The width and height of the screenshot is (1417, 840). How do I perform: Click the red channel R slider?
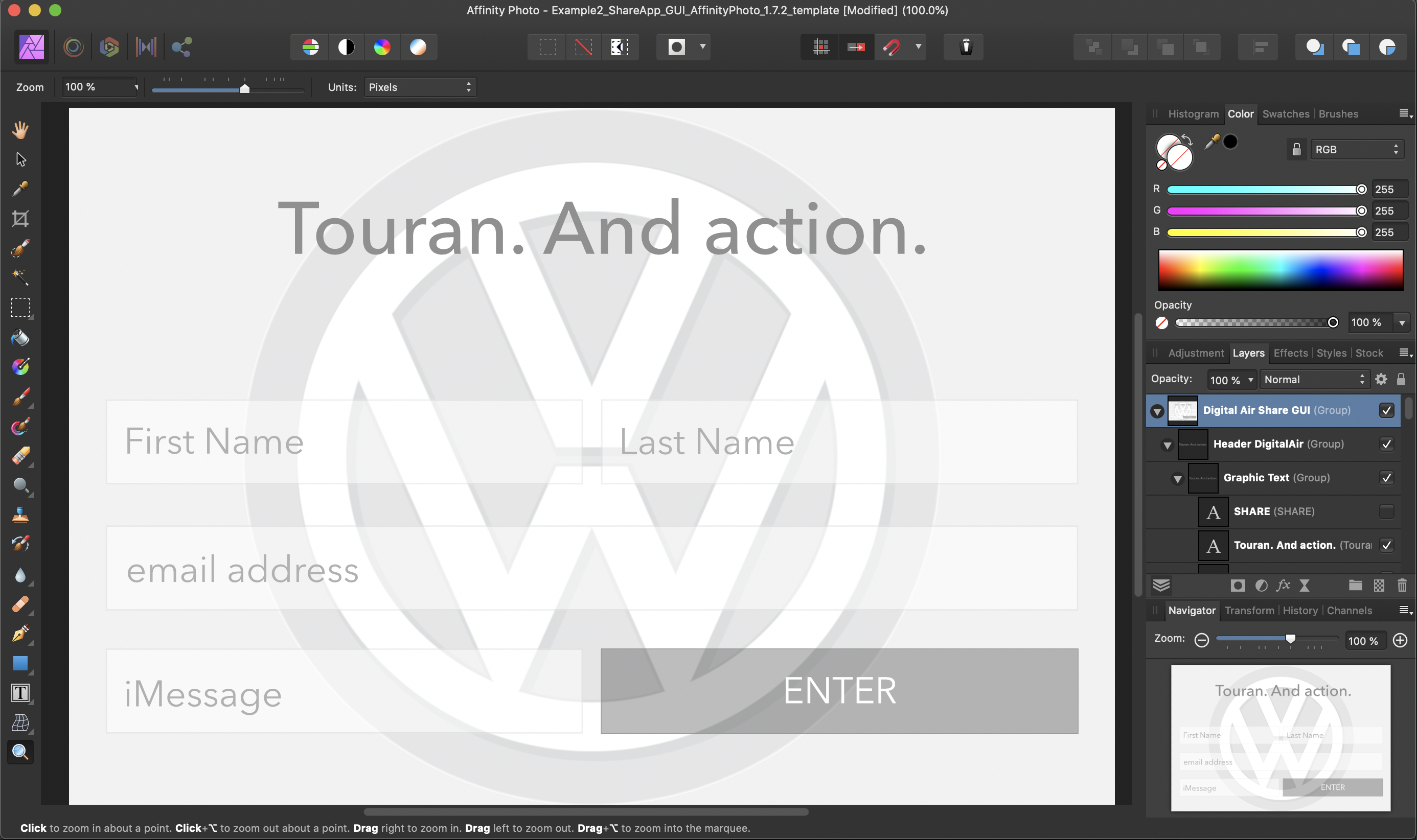(x=1264, y=190)
